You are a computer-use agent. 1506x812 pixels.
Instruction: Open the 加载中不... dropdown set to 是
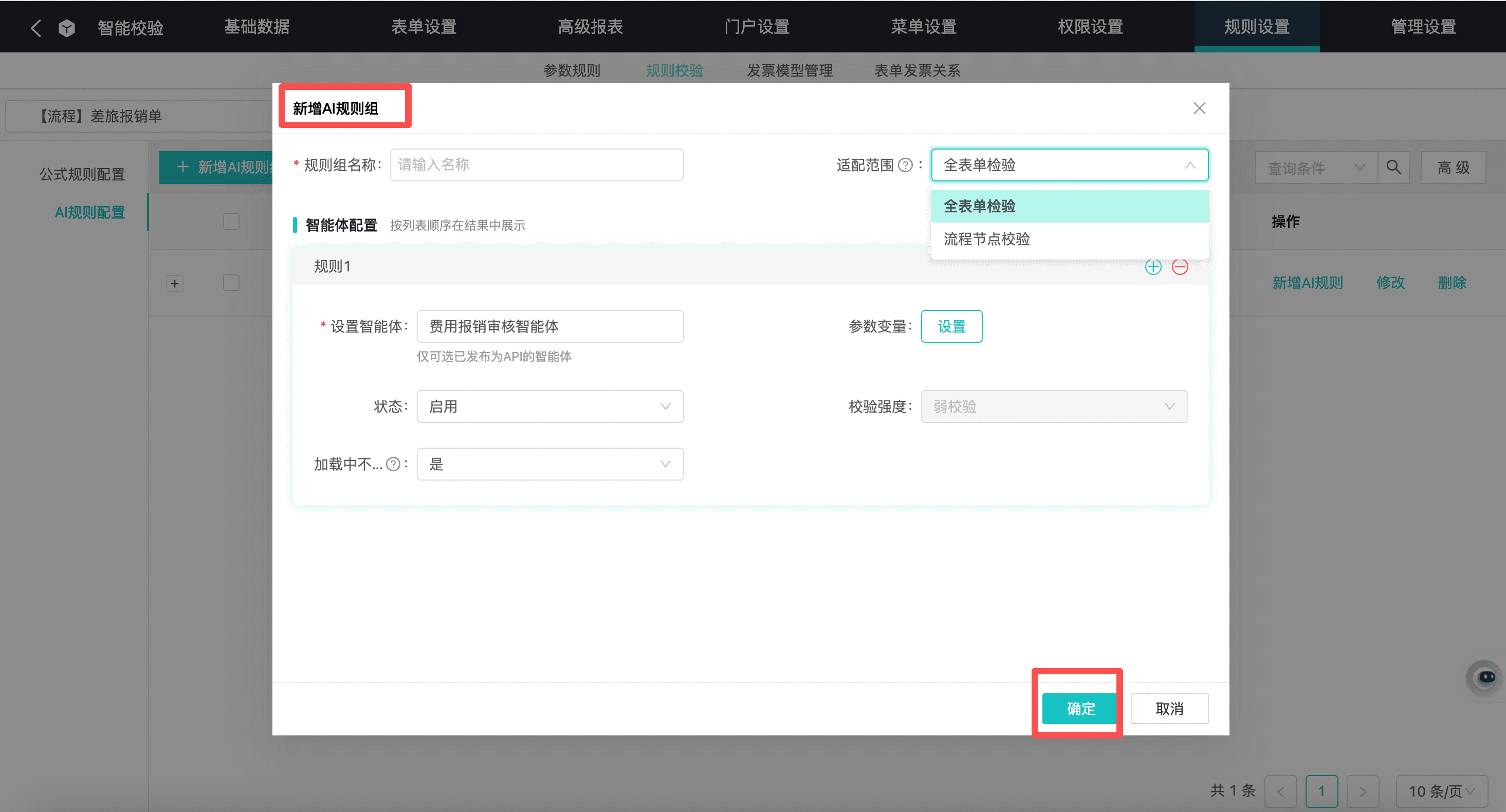[549, 464]
